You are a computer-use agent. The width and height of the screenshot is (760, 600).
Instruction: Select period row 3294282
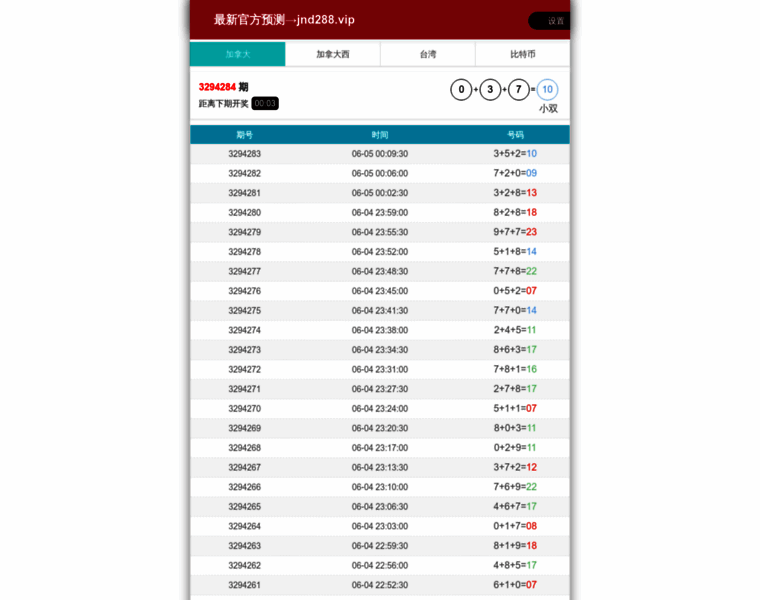(x=380, y=174)
